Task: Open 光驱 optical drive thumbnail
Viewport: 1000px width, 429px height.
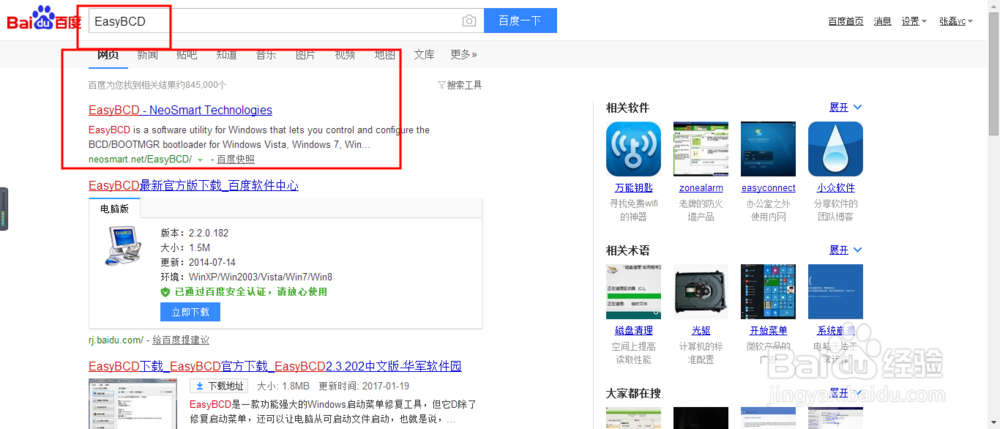Action: pyautogui.click(x=700, y=291)
